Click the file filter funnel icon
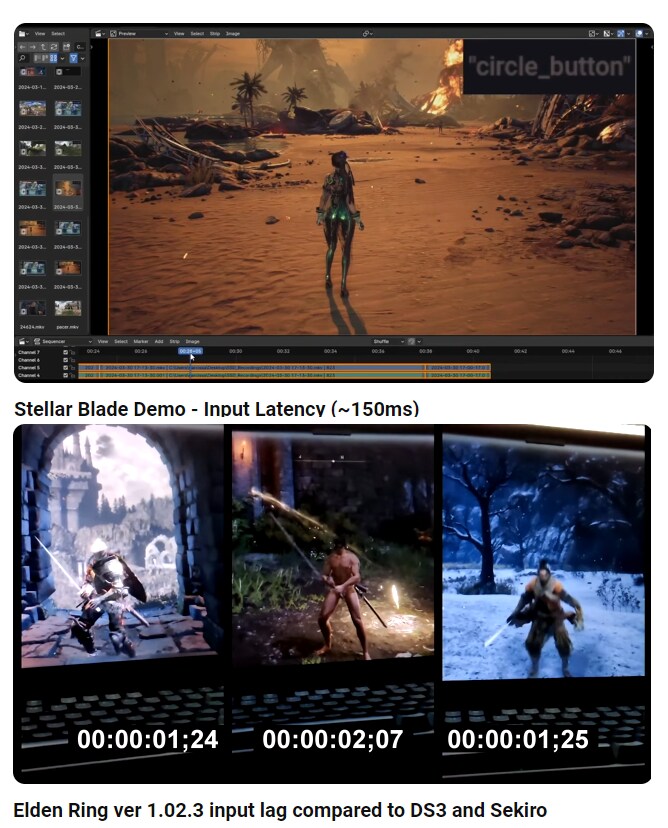Image resolution: width=668 pixels, height=828 pixels. 74,59
